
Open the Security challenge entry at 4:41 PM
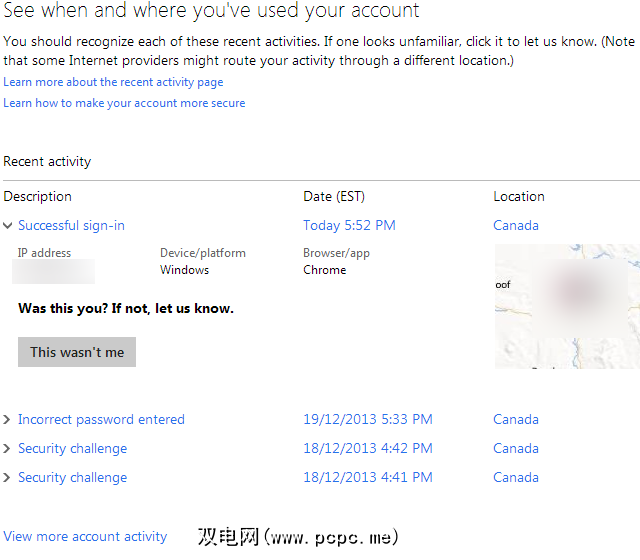pyautogui.click(x=72, y=478)
